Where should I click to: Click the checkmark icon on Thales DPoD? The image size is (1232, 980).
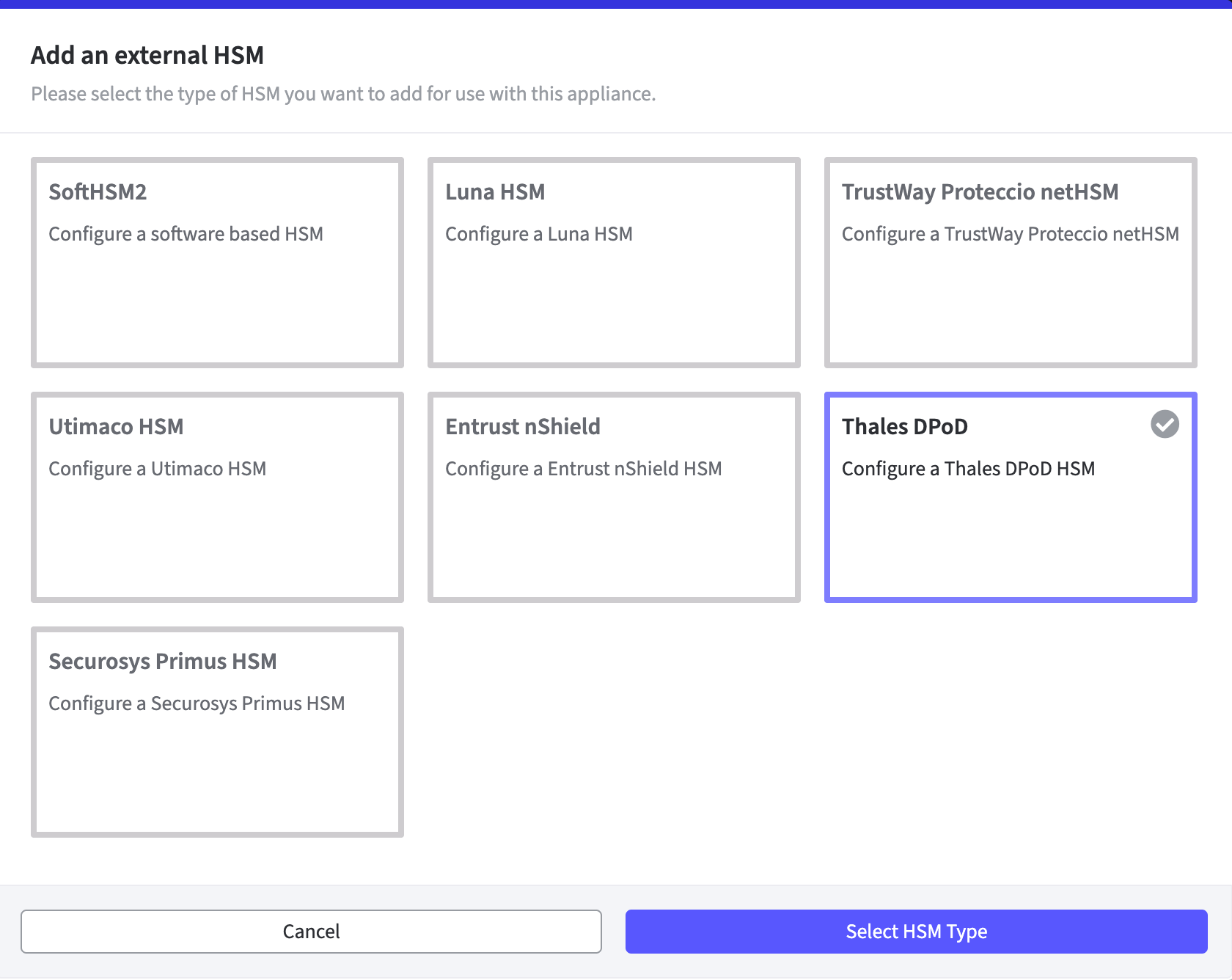coord(1165,425)
